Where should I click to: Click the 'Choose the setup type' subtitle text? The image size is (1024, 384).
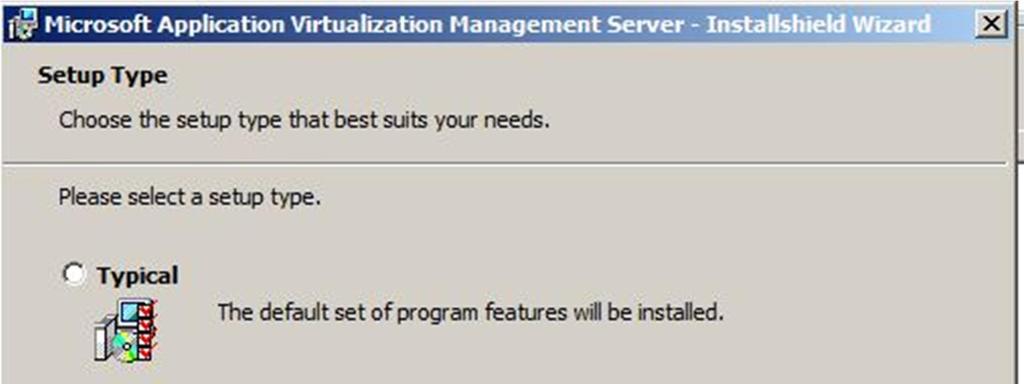(x=304, y=120)
